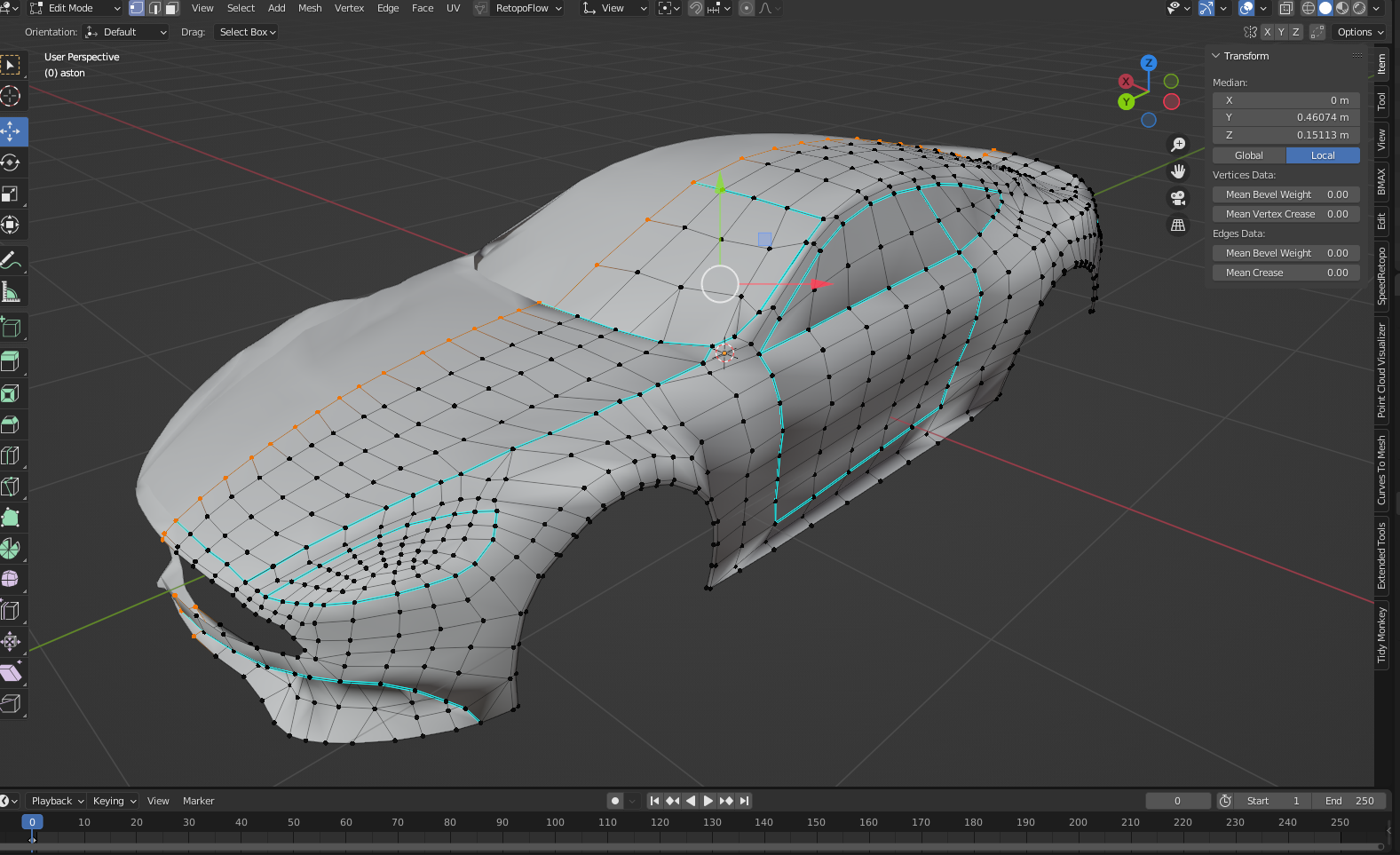Open the Select Box drag dropdown
Viewport: 1400px width, 855px height.
[x=248, y=32]
